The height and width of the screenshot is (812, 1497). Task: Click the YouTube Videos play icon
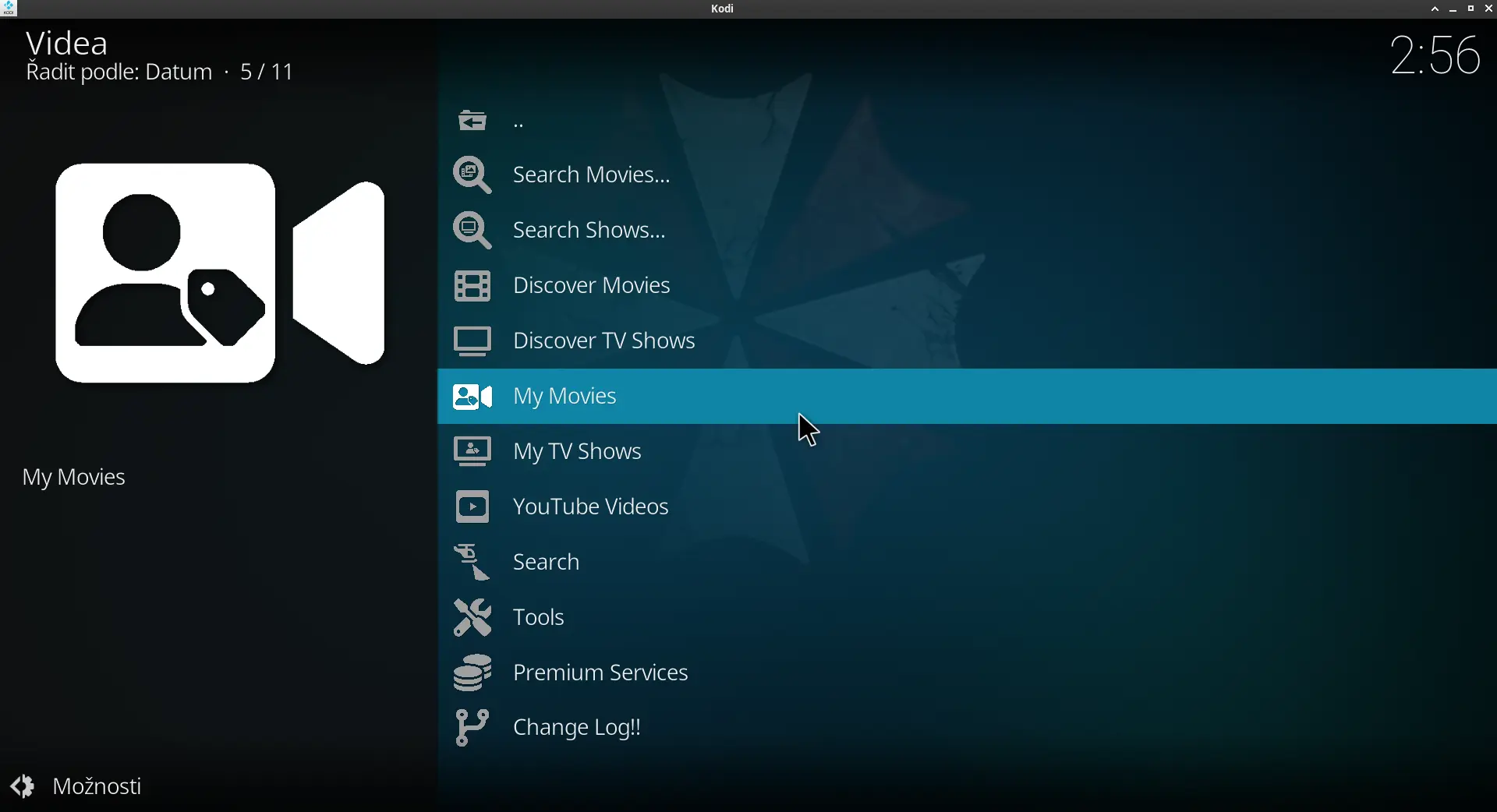(x=473, y=508)
